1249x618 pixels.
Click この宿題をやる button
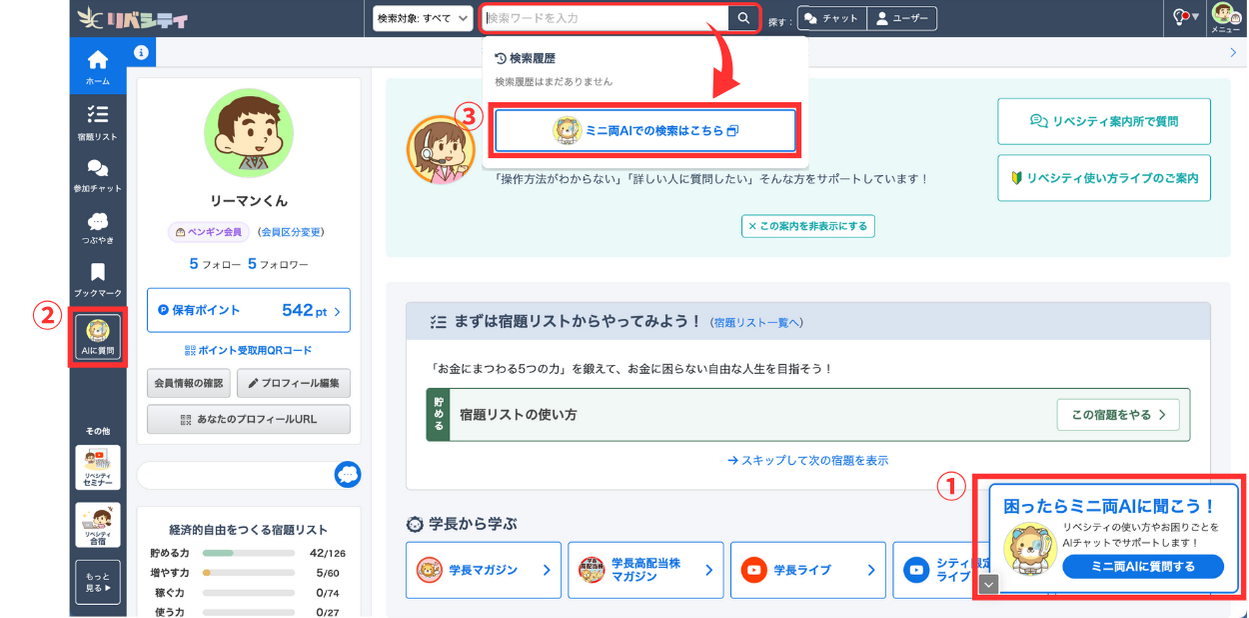tap(1117, 415)
